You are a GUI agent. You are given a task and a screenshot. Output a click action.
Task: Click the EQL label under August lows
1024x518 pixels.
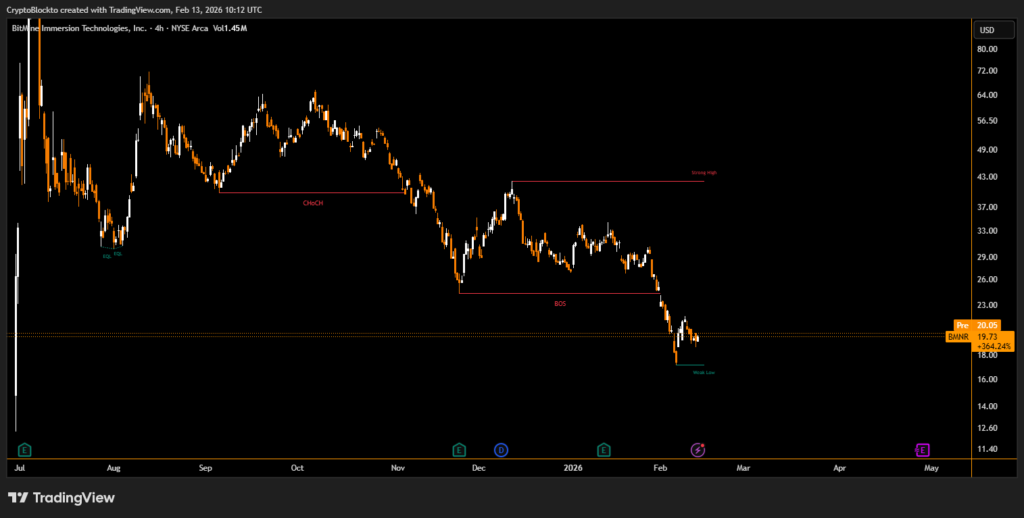pos(107,255)
